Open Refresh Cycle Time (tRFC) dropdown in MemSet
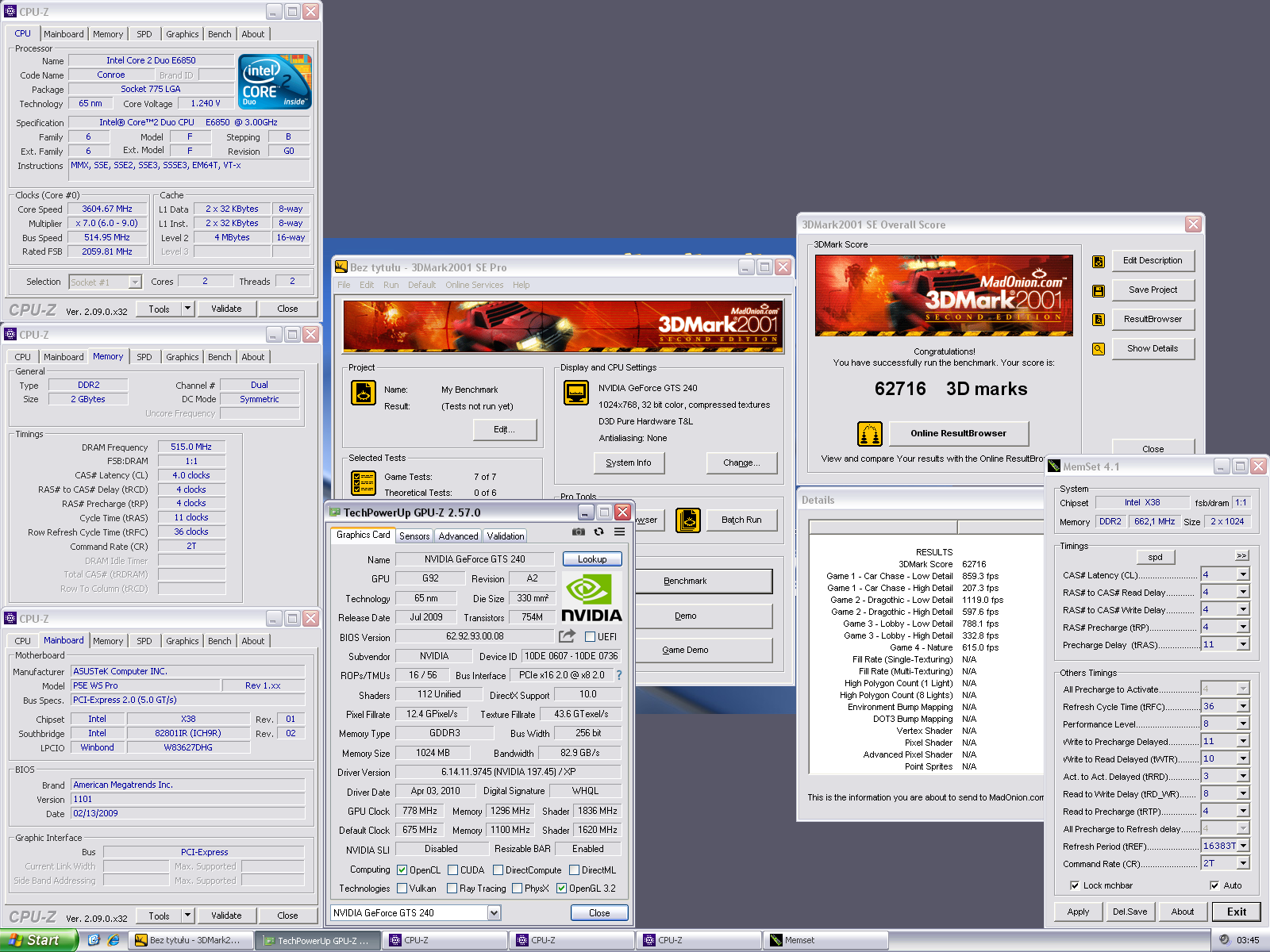Screen dimensions: 1270x952 pos(1243,706)
